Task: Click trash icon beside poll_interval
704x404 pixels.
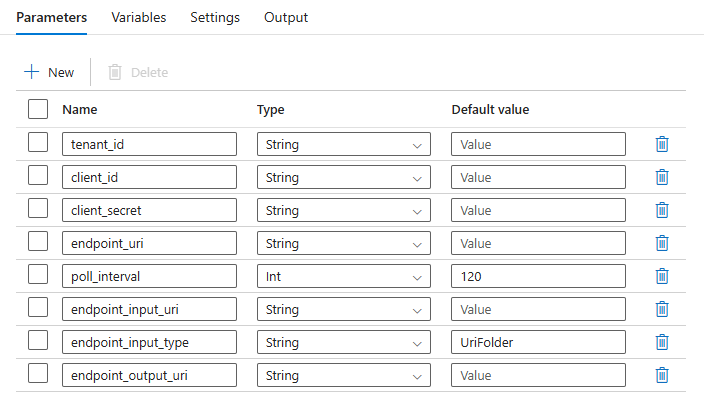Action: [661, 276]
